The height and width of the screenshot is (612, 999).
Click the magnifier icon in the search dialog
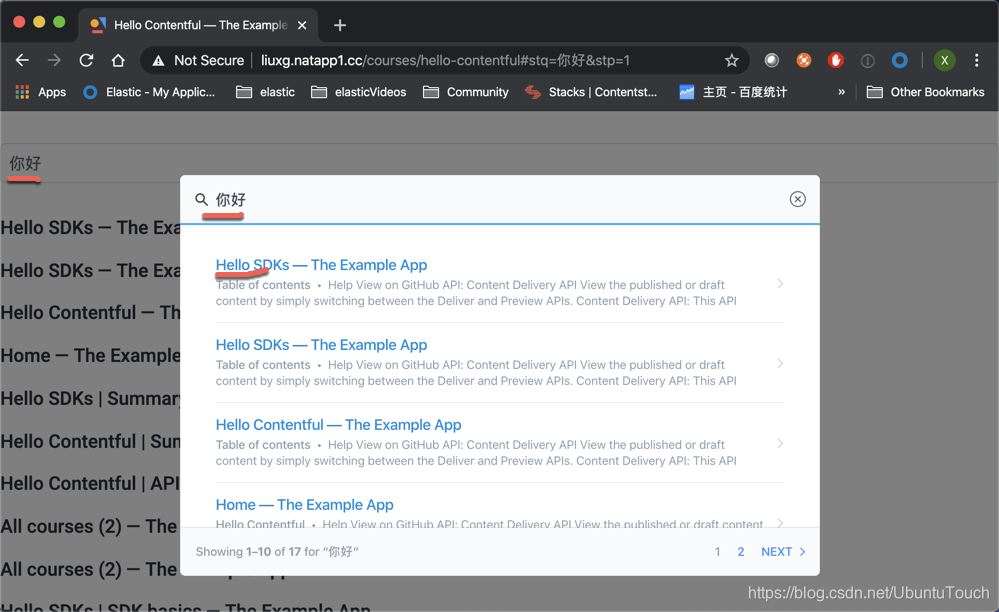point(200,198)
